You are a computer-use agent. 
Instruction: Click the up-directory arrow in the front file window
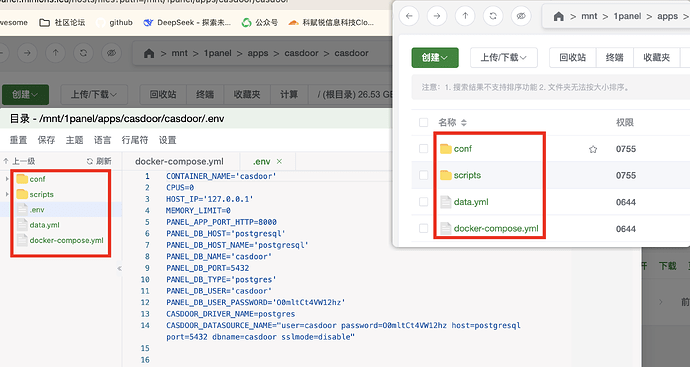[x=465, y=16]
